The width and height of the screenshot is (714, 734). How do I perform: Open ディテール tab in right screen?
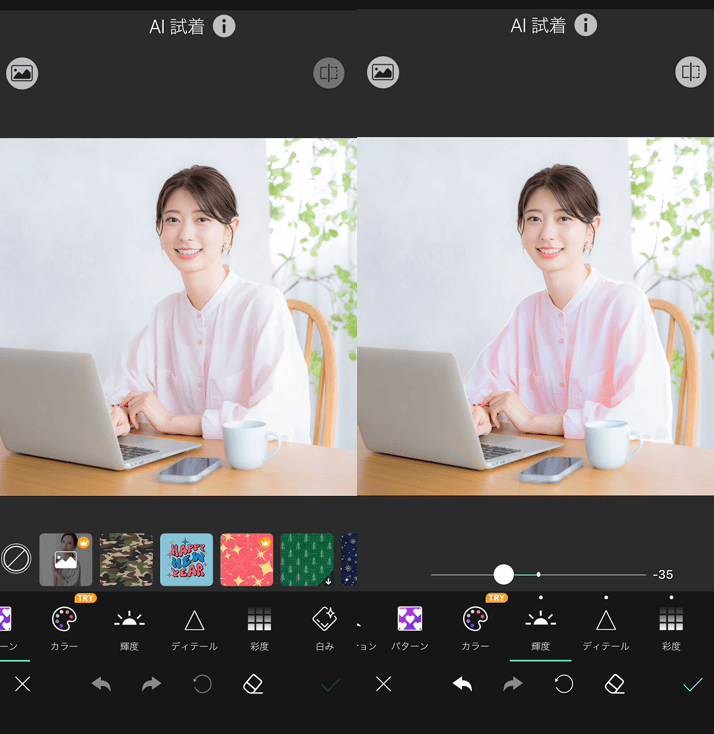[x=606, y=628]
